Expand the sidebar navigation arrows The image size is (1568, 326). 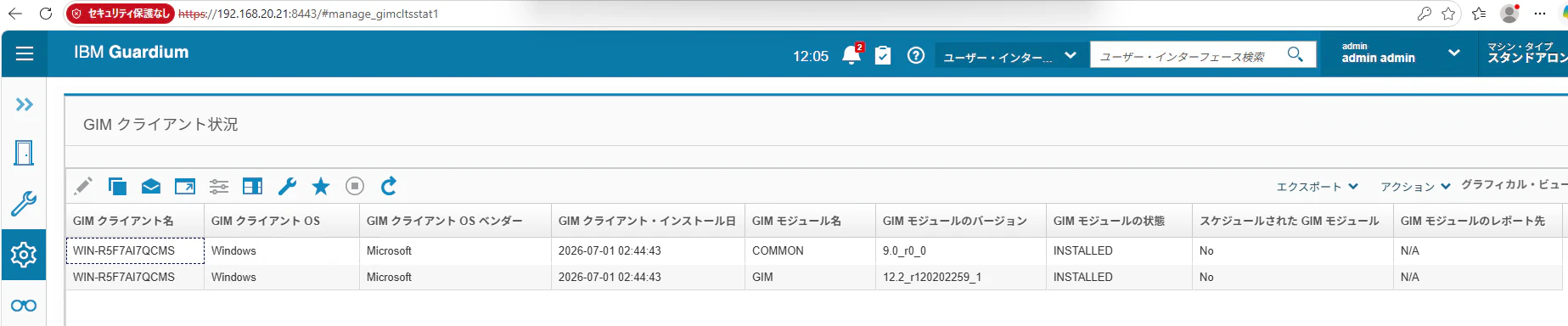(x=25, y=104)
